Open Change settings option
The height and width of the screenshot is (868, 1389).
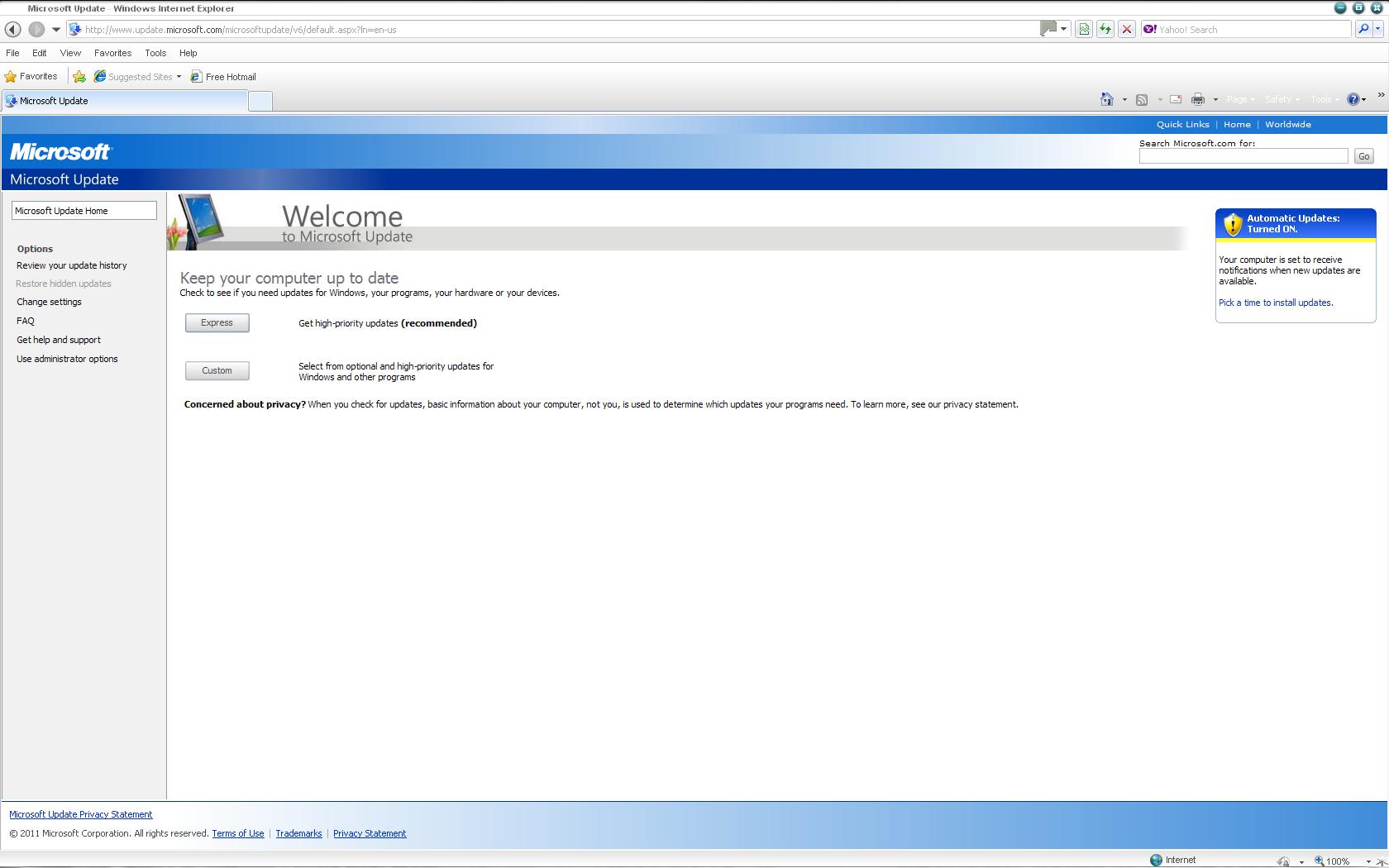pos(49,302)
